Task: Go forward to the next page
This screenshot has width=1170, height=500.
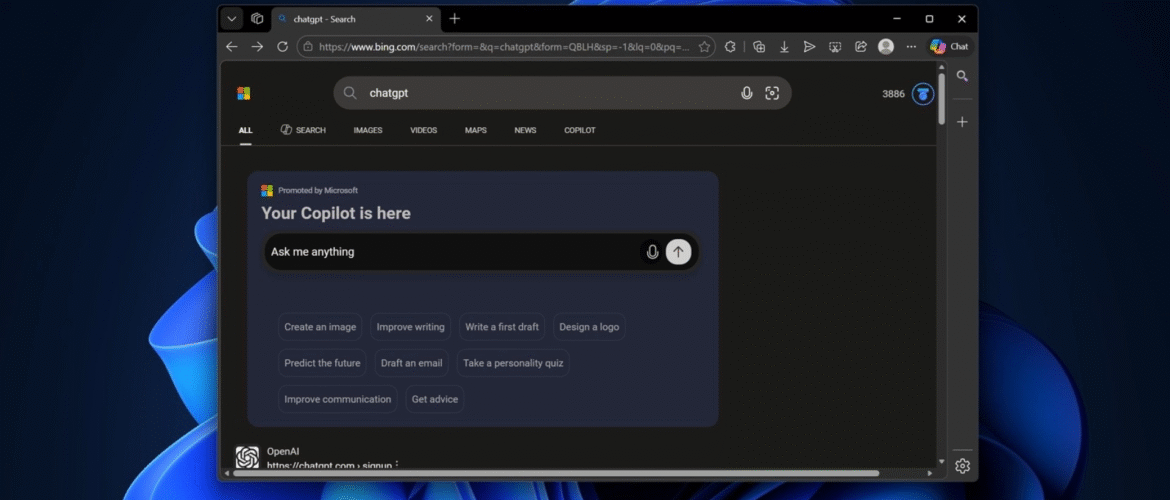Action: pos(257,46)
